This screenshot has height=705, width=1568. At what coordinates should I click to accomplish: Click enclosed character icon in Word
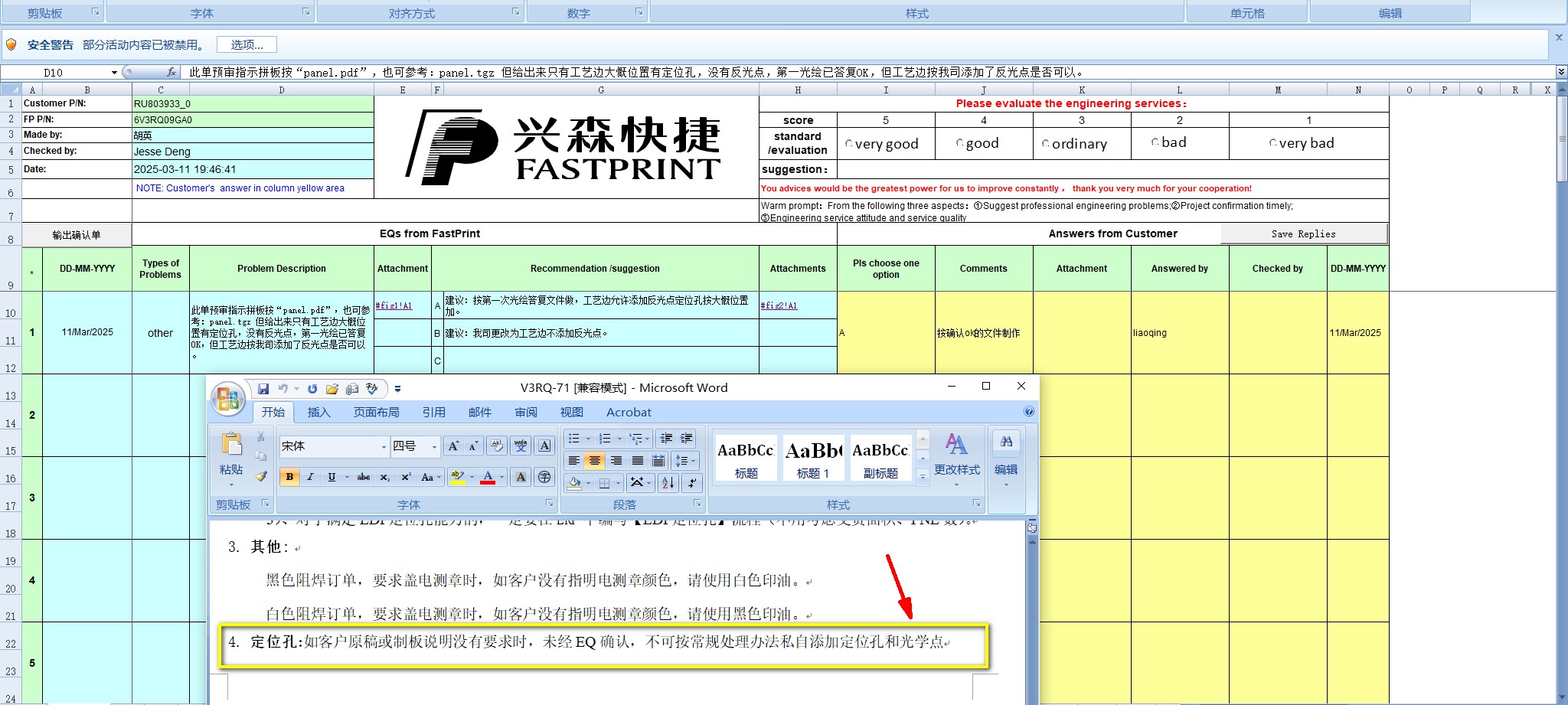coord(544,477)
